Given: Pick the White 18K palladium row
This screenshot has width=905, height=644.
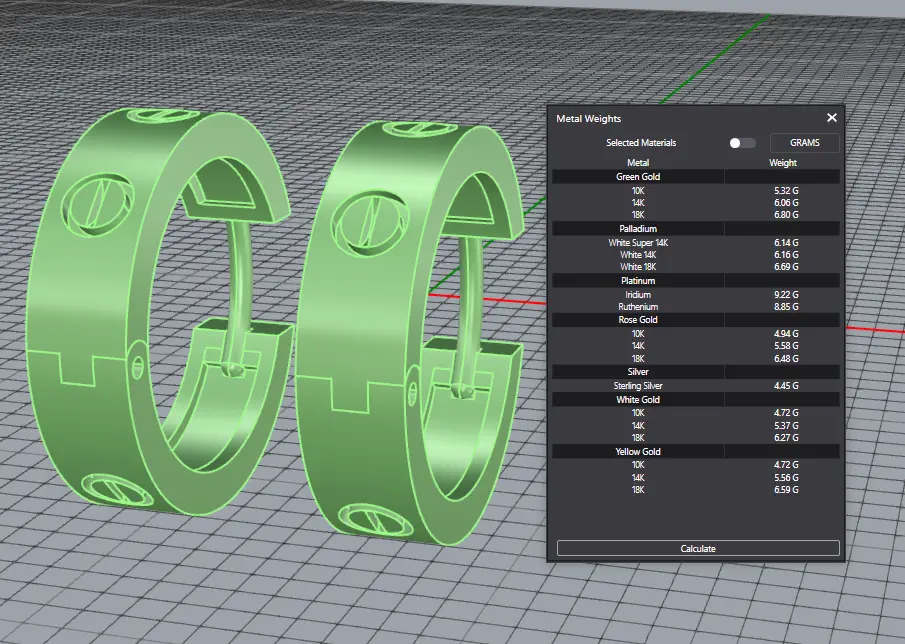Looking at the screenshot, I should (638, 267).
